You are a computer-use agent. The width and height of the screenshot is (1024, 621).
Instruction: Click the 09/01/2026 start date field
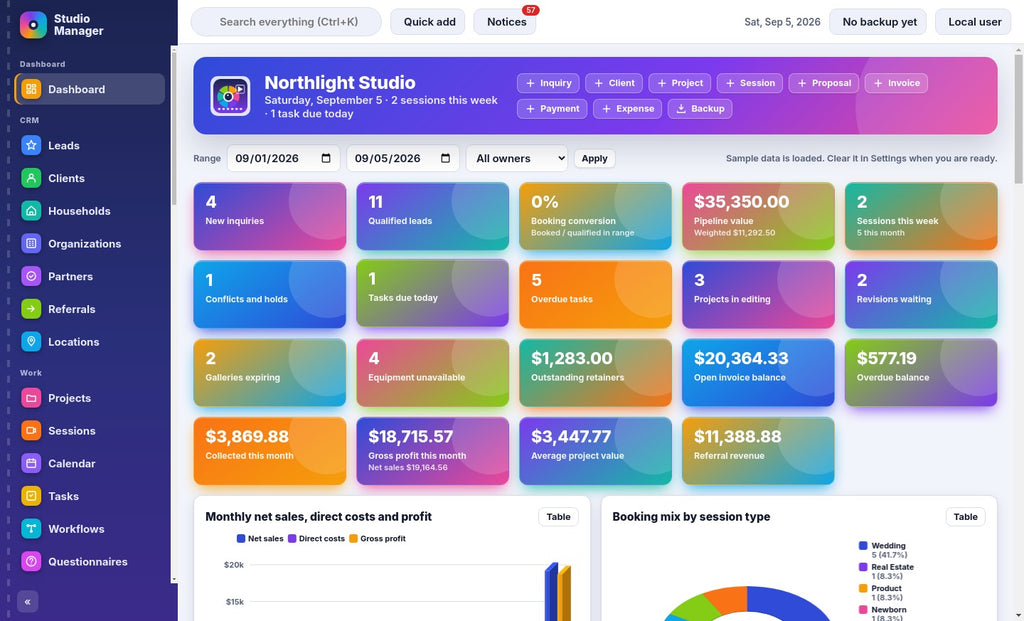[283, 158]
